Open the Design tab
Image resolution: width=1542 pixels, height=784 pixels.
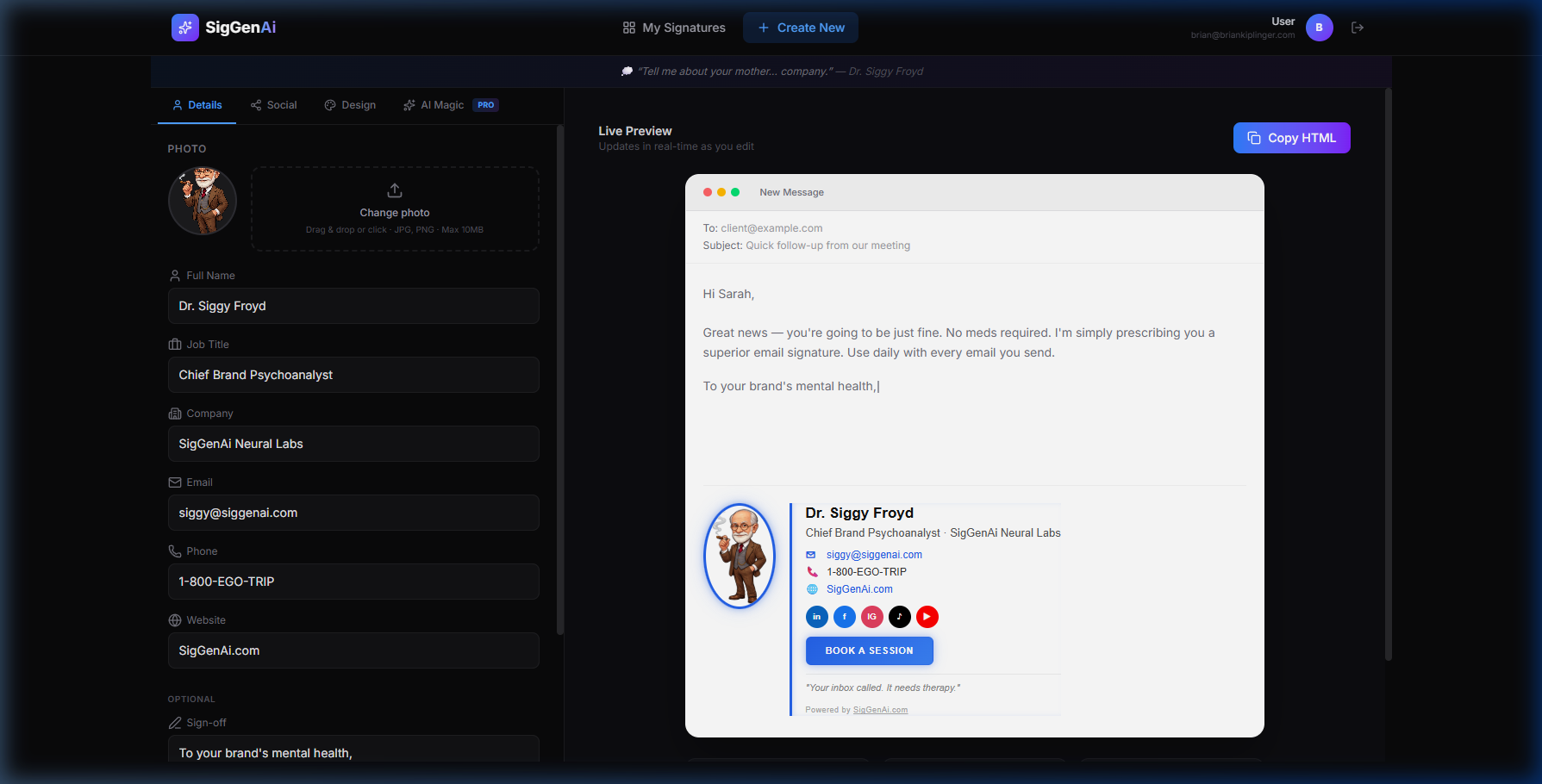[x=350, y=104]
